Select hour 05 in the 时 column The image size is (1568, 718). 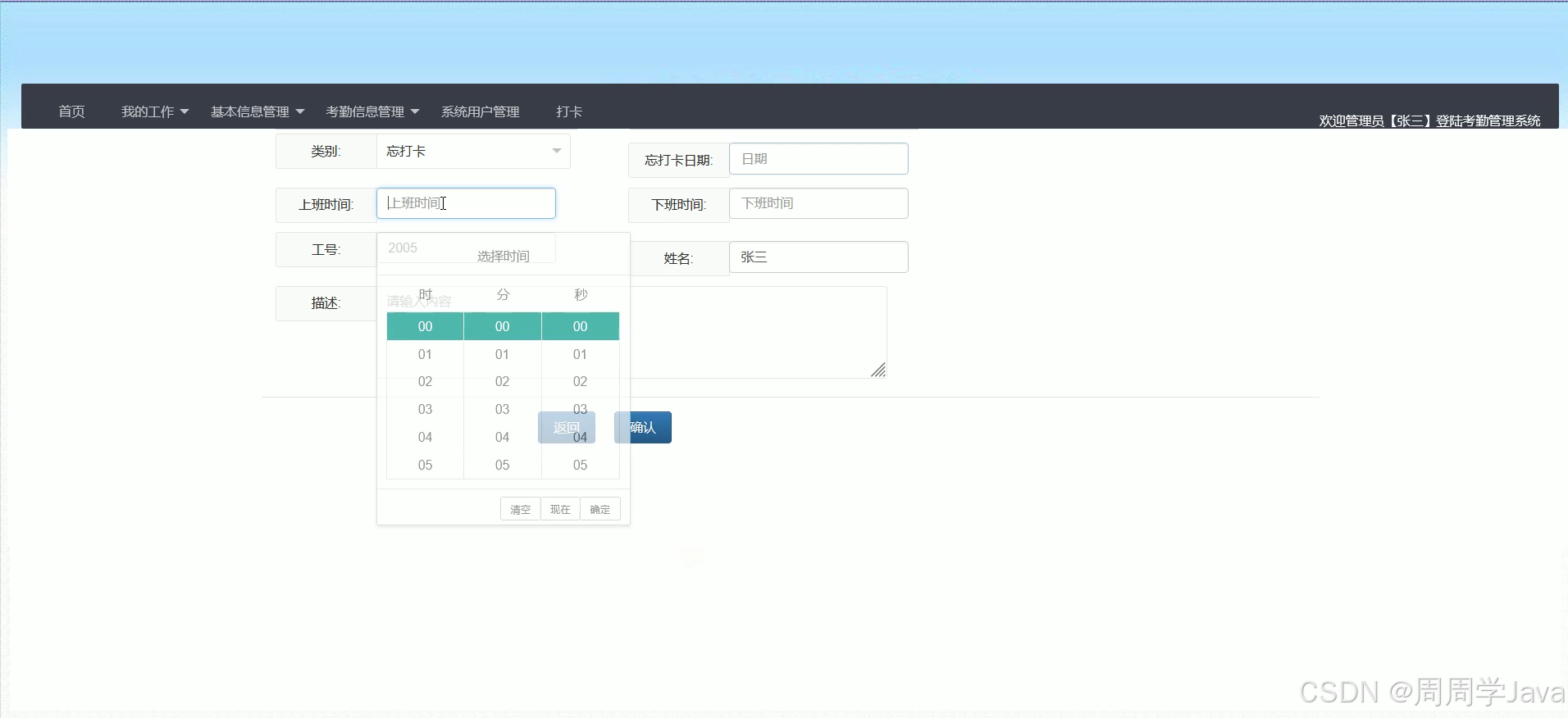pyautogui.click(x=425, y=465)
